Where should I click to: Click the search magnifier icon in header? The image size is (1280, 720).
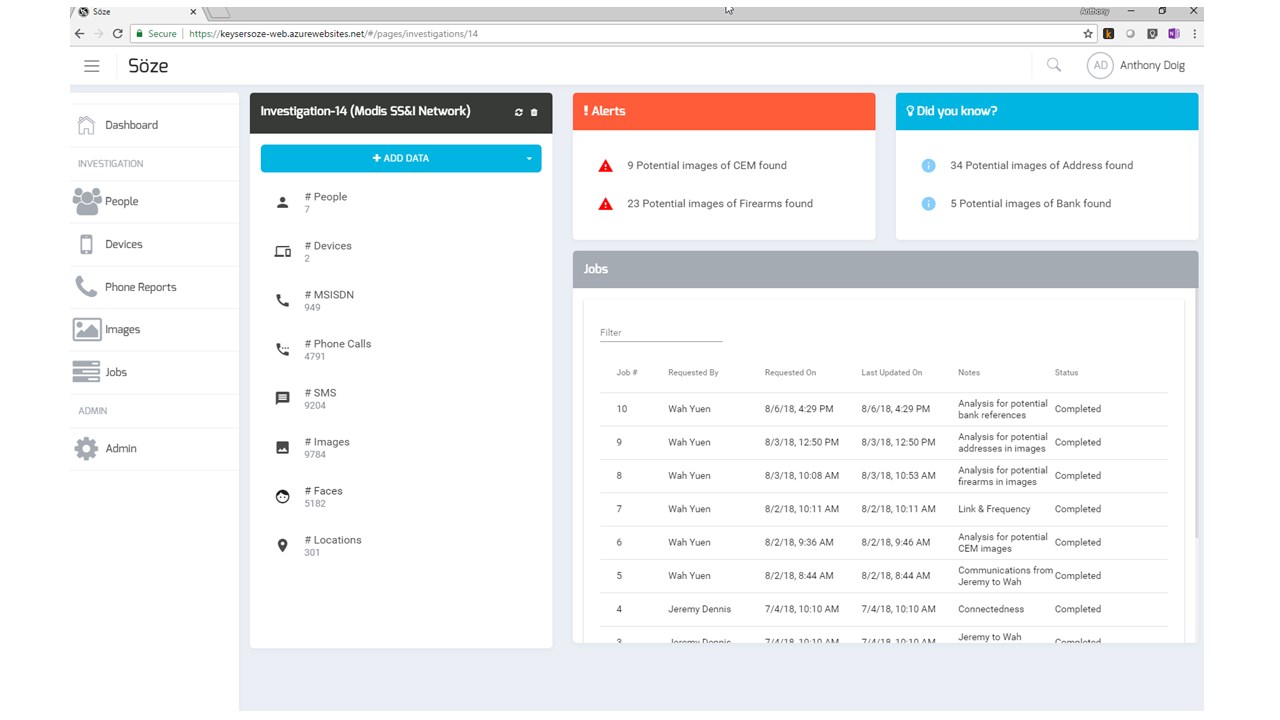coord(1054,65)
